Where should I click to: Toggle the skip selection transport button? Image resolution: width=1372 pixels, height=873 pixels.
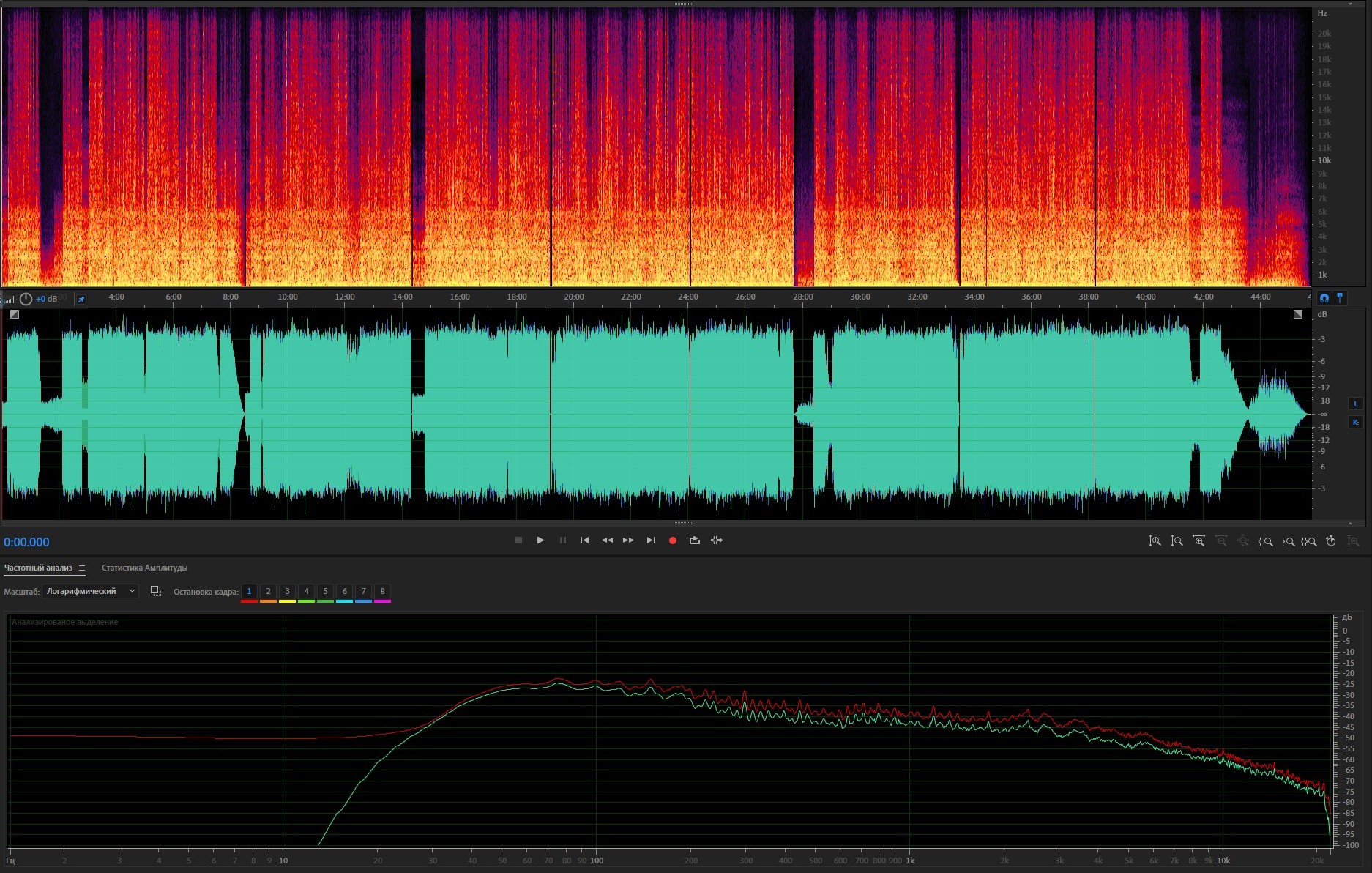(x=717, y=540)
